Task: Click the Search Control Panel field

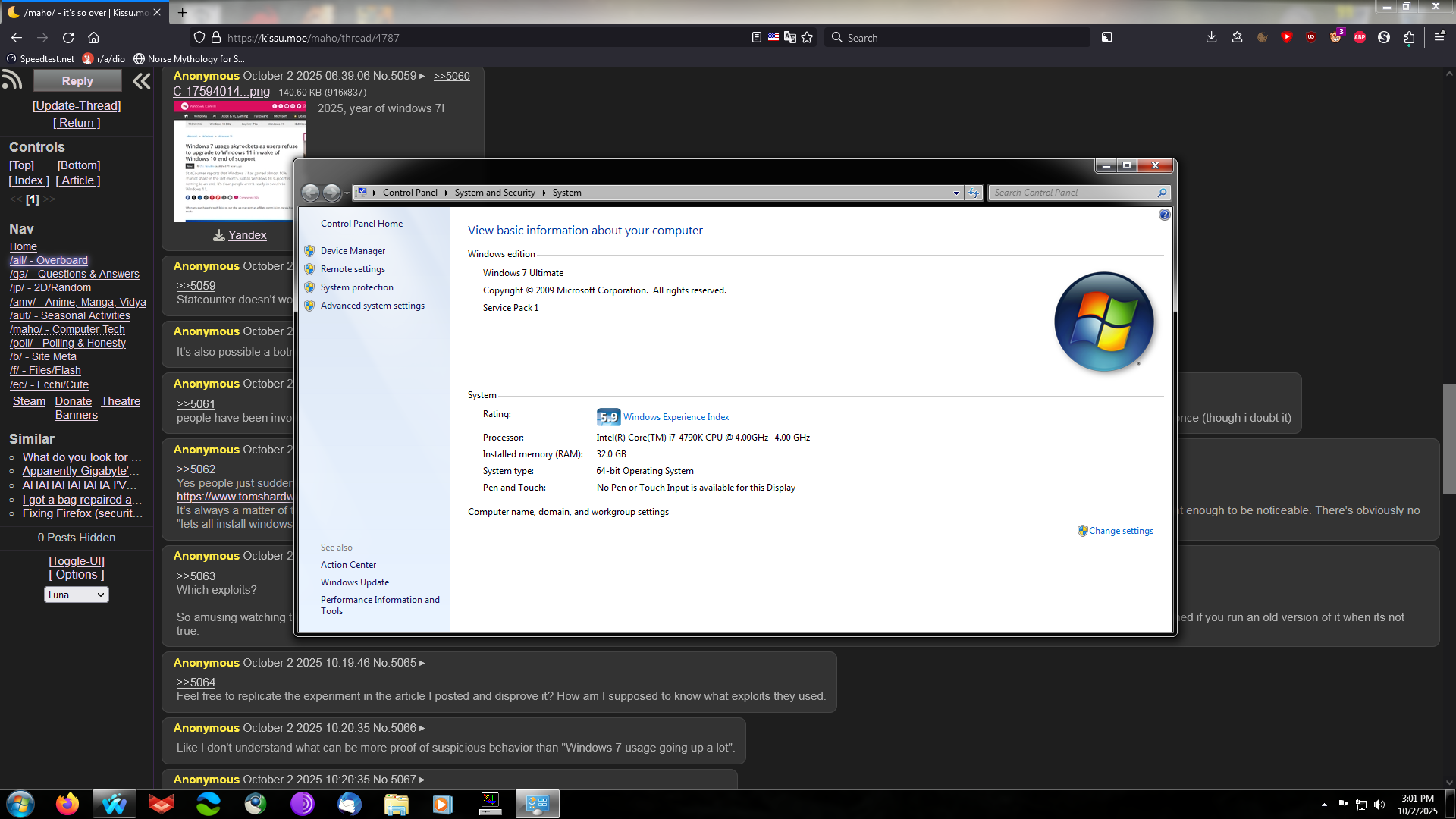Action: point(1071,193)
